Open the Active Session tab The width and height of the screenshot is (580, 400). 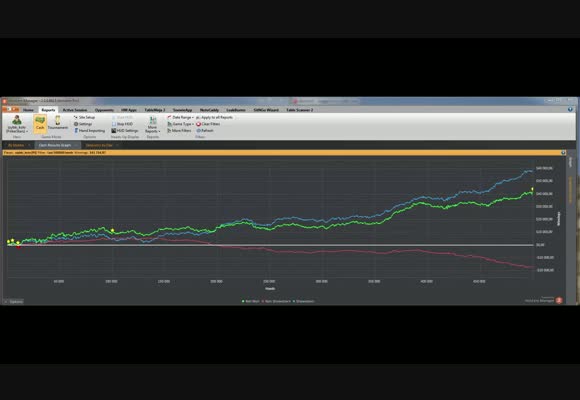(x=75, y=110)
